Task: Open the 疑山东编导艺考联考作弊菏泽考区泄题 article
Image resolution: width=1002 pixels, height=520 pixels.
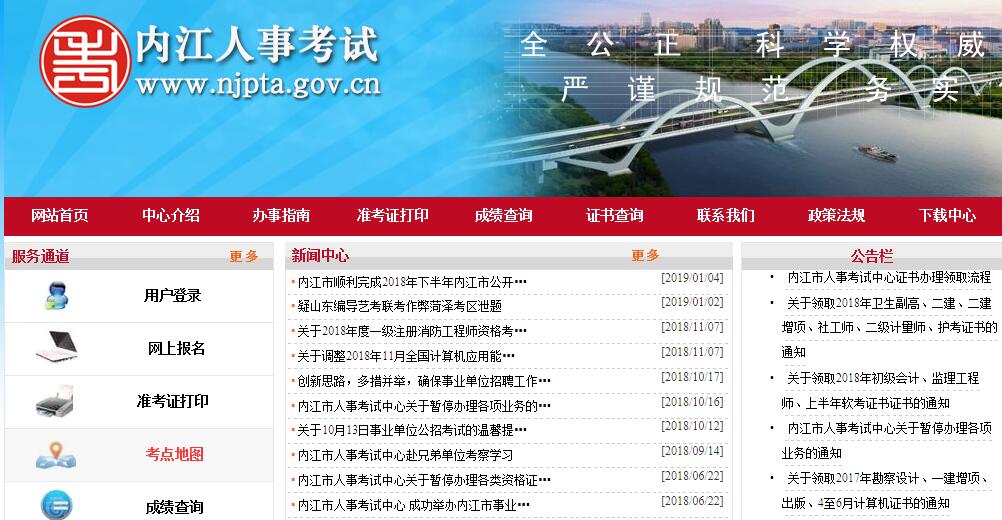Action: coord(399,306)
